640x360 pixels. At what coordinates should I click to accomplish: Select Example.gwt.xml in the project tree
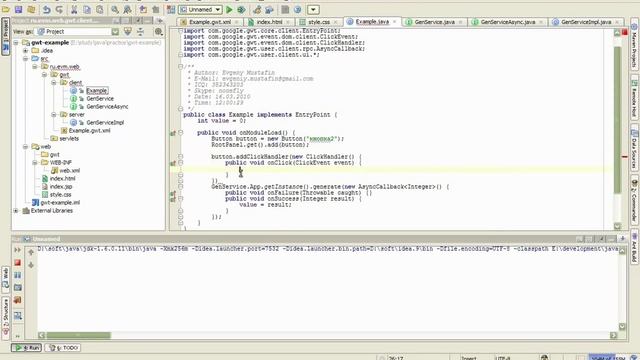89,131
